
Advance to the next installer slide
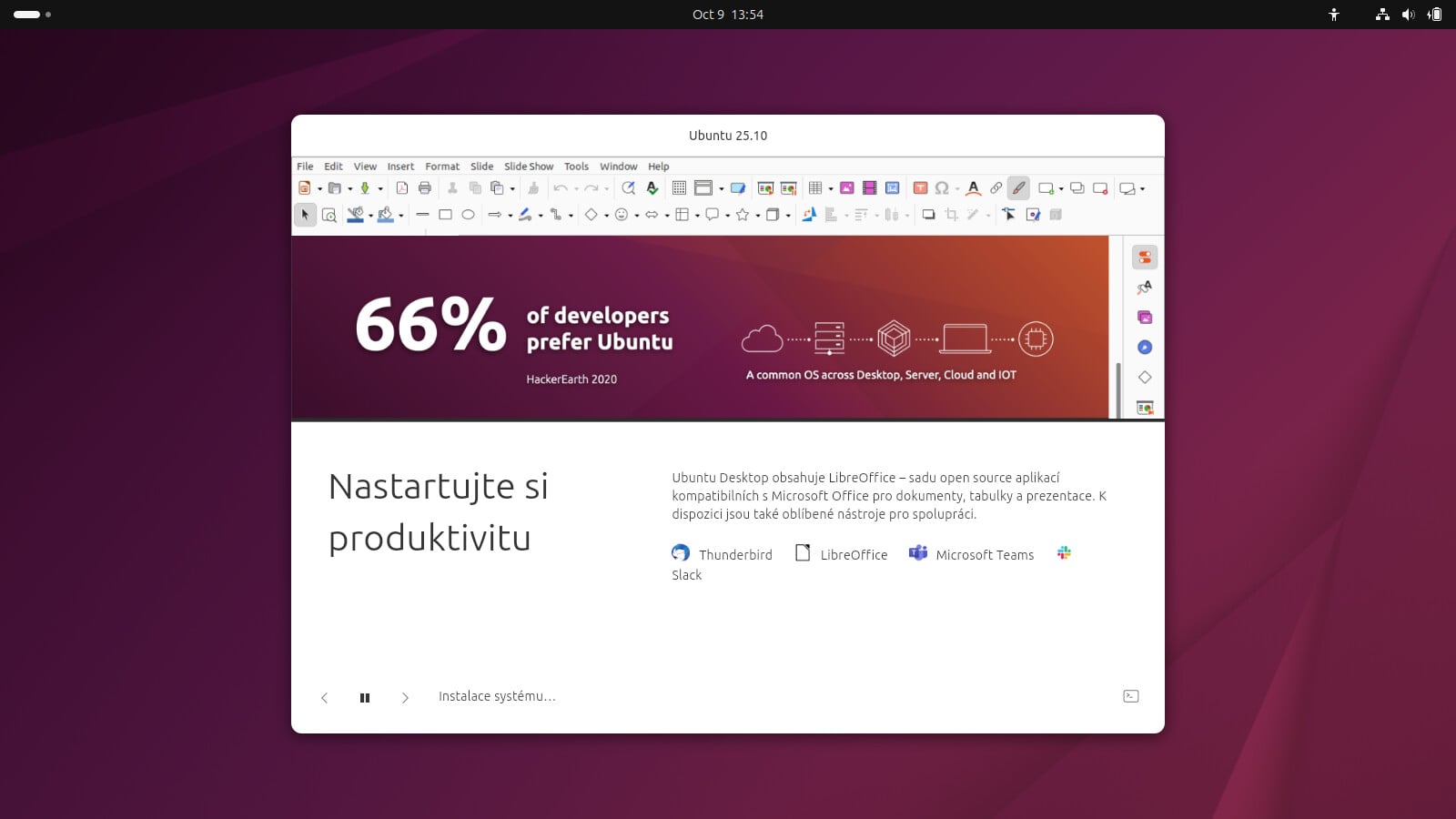click(x=405, y=698)
